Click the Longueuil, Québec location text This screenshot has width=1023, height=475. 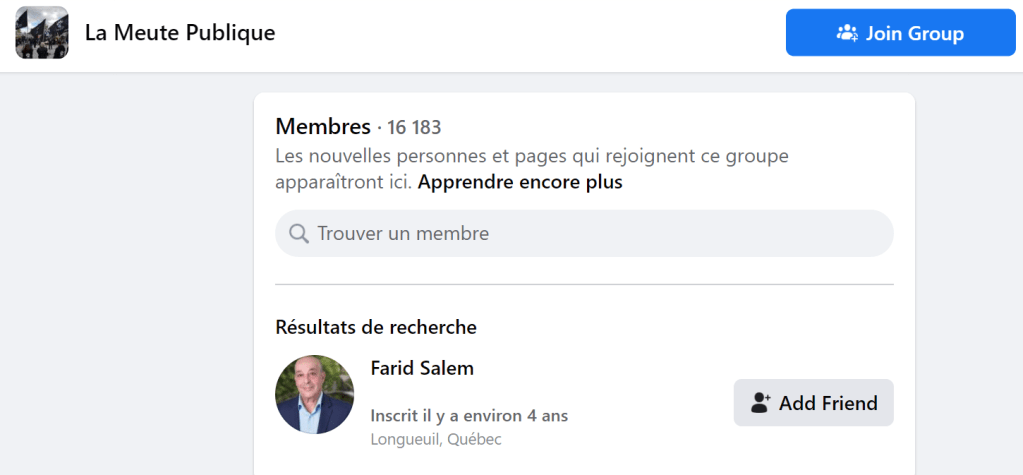(x=436, y=439)
